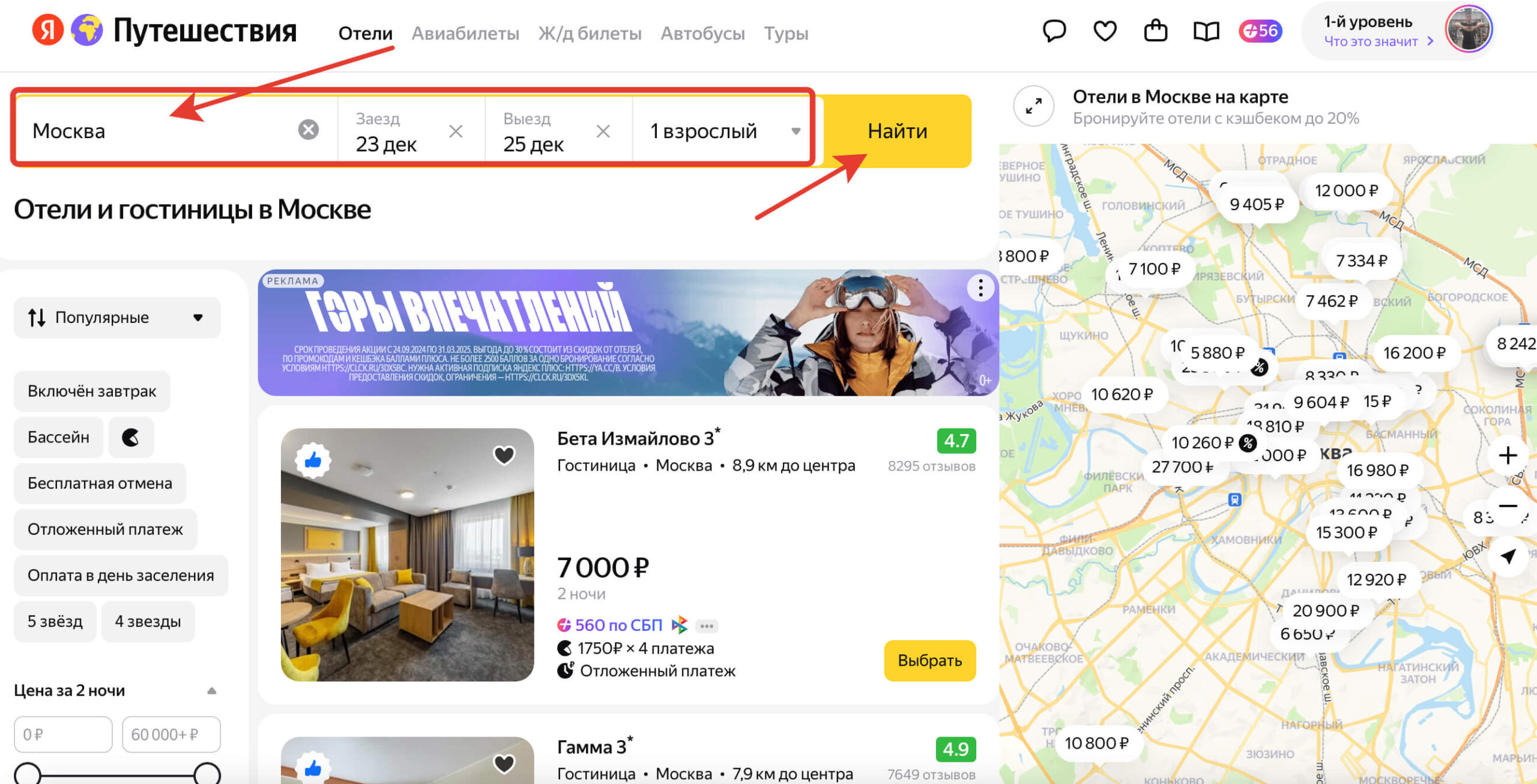Choose Бета Измайлово with the Выбрать button
Viewport: 1537px width, 784px height.
point(929,661)
